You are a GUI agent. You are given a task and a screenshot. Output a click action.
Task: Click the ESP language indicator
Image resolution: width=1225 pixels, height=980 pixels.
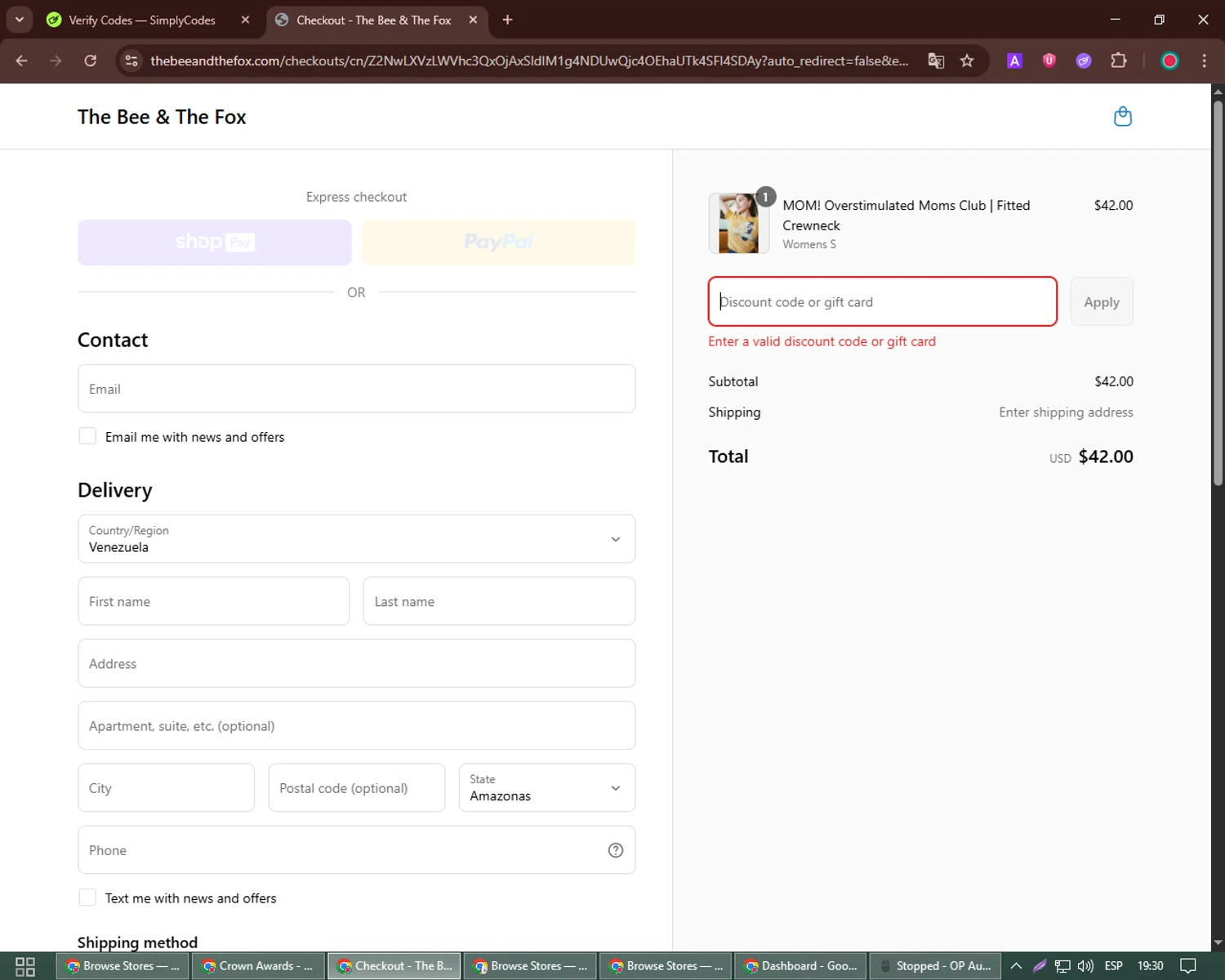1113,966
